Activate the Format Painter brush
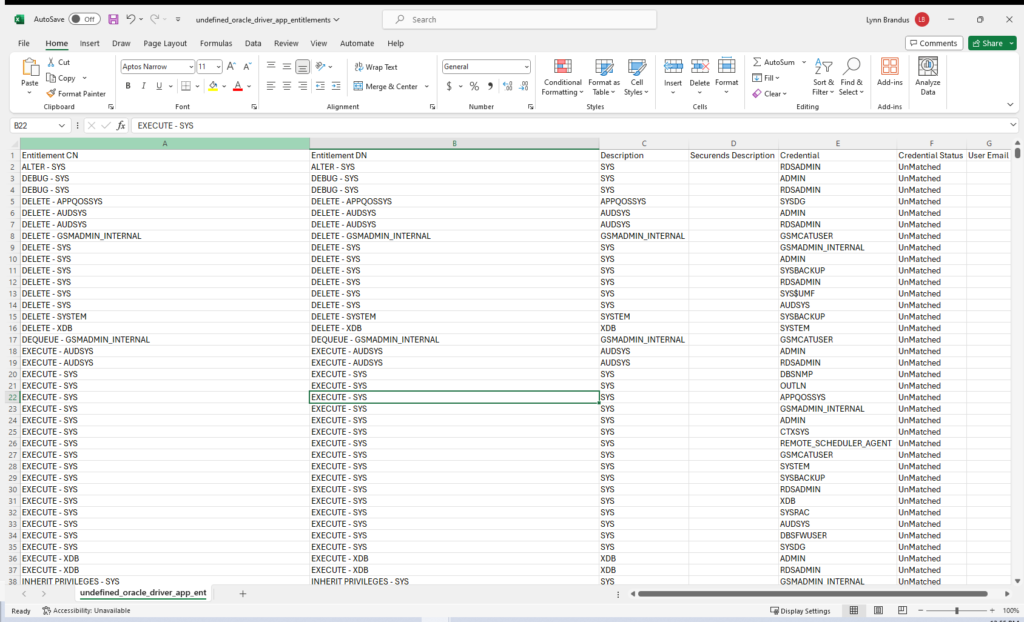The image size is (1024, 622). 51,93
